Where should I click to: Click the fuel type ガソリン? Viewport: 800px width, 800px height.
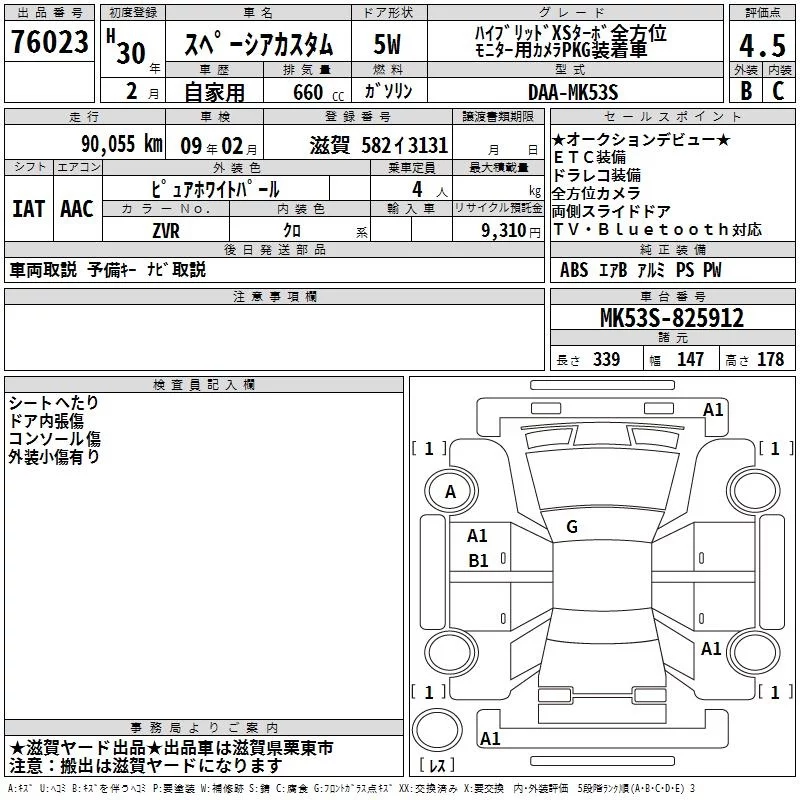pyautogui.click(x=388, y=91)
